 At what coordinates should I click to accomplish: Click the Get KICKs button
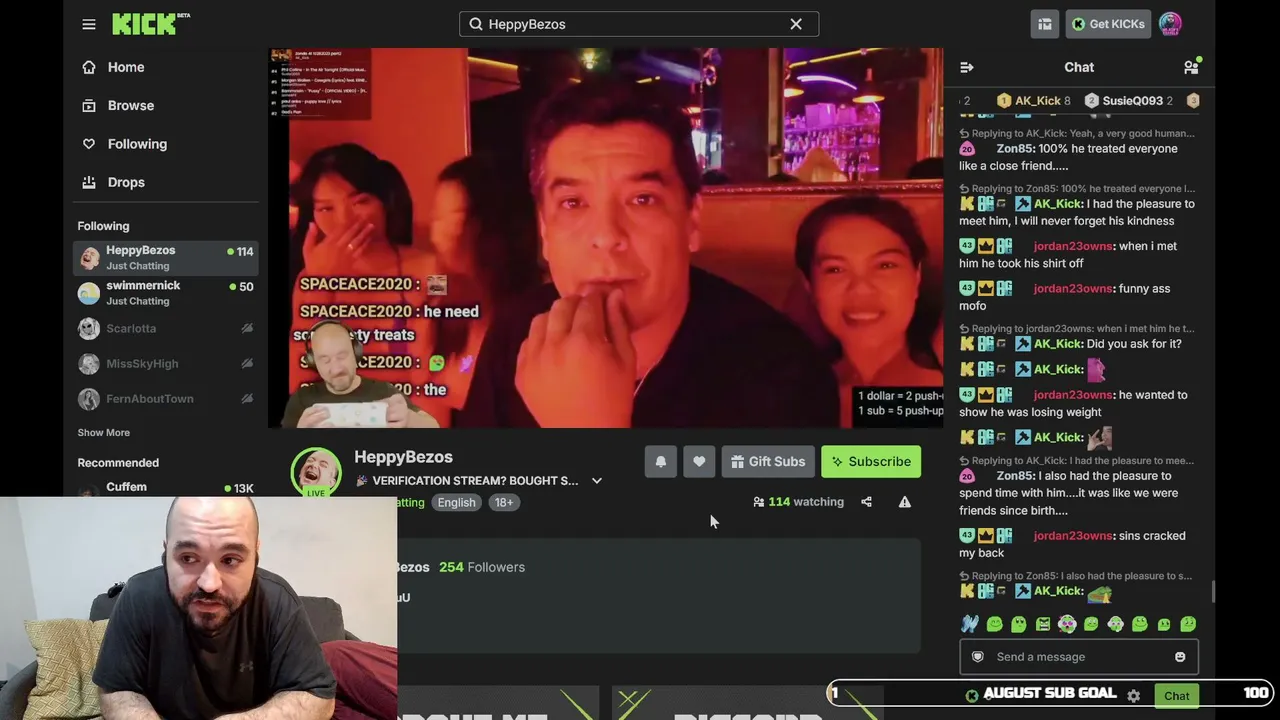[1108, 24]
